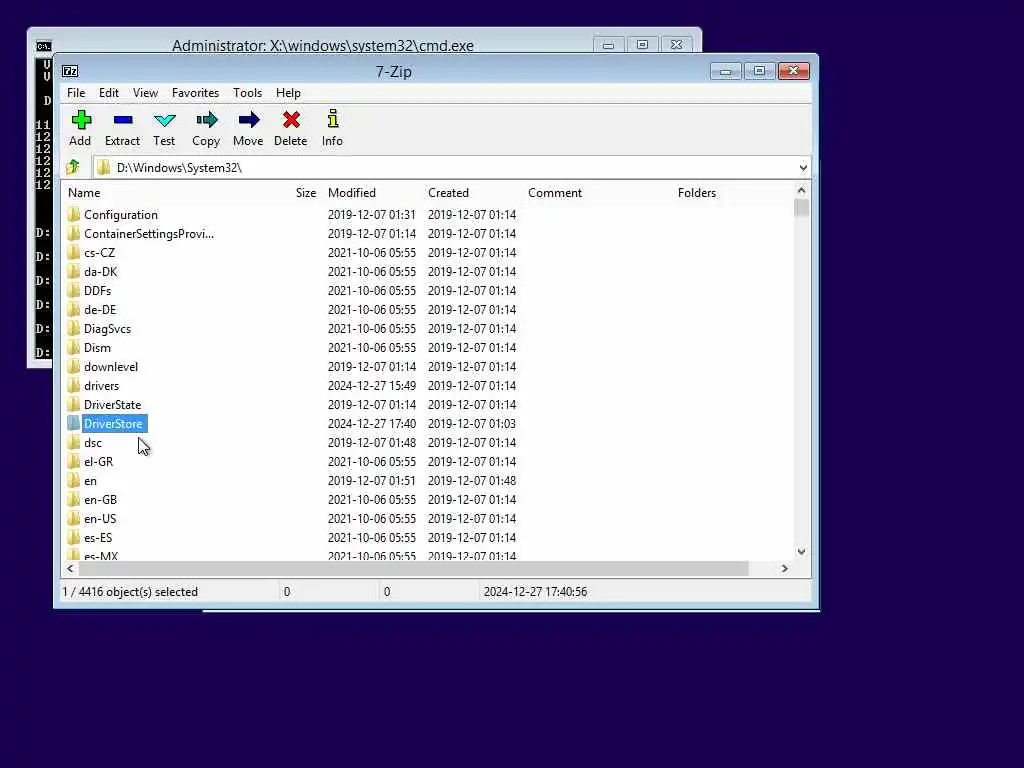
Task: Sort by the Created column header
Action: pos(448,193)
